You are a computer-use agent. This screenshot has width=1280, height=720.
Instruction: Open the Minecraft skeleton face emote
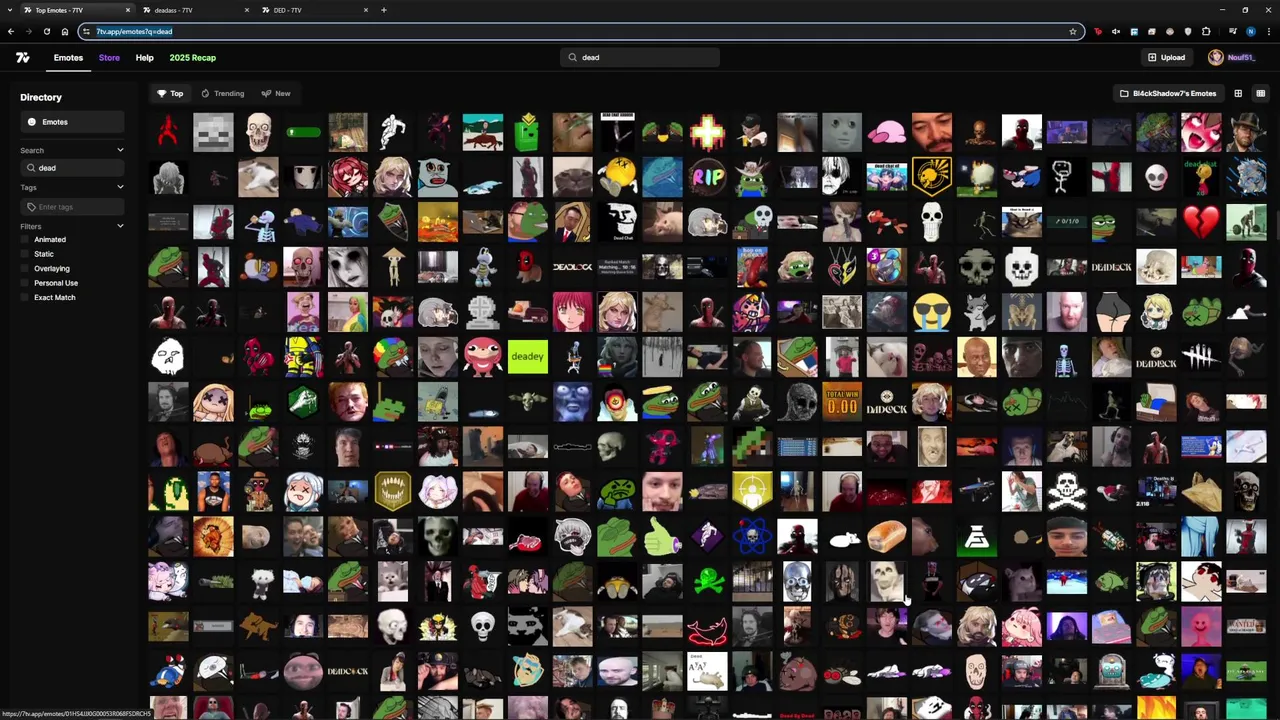(x=213, y=133)
